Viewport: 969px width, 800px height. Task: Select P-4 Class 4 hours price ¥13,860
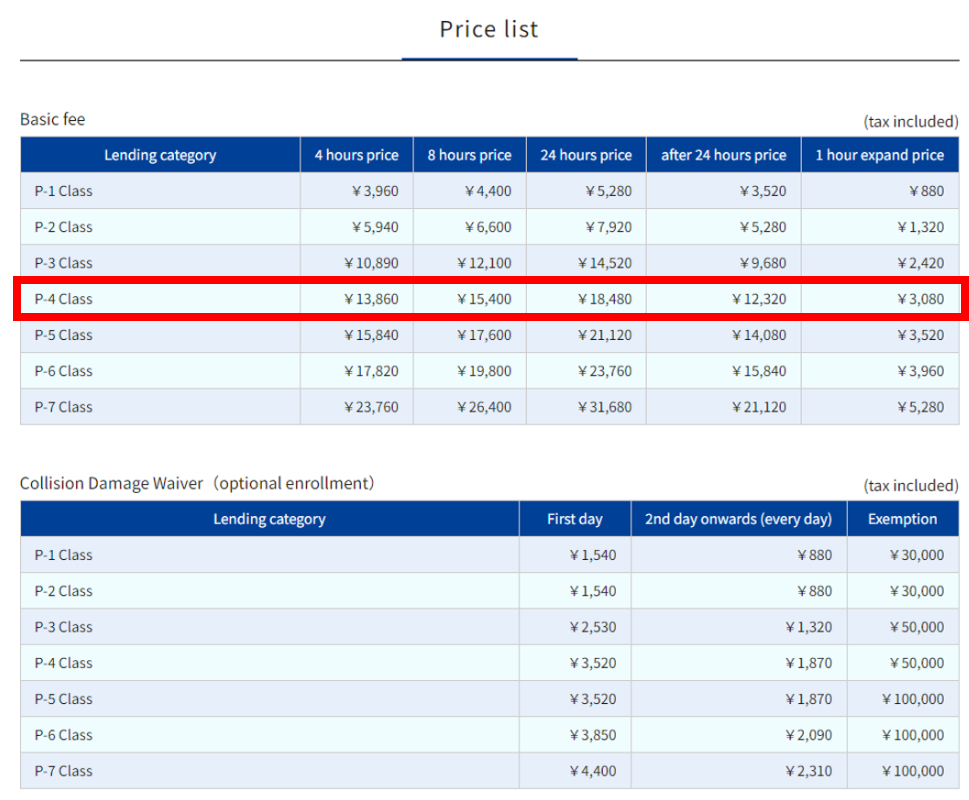371,299
